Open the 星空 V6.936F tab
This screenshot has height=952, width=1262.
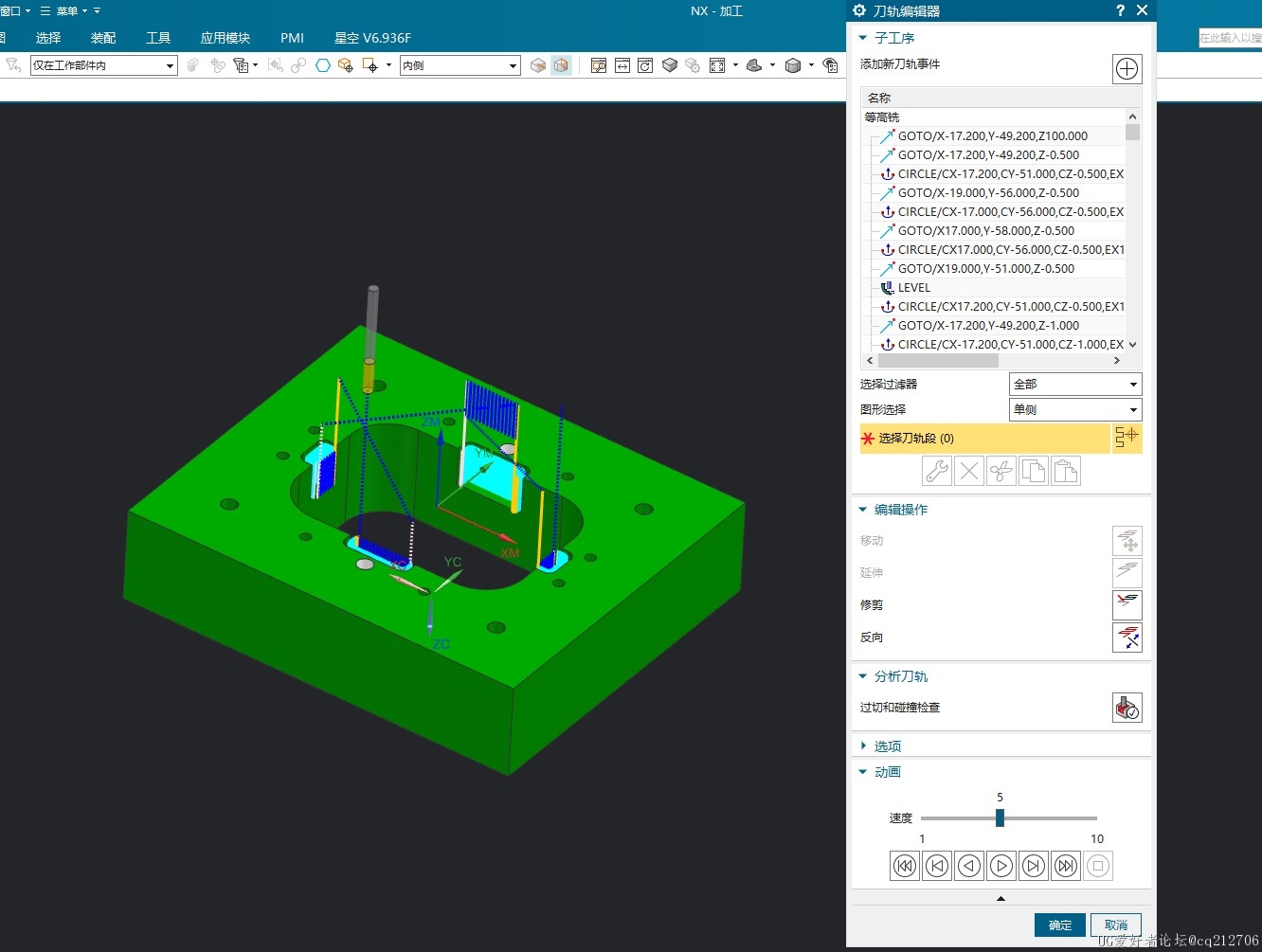[x=372, y=38]
